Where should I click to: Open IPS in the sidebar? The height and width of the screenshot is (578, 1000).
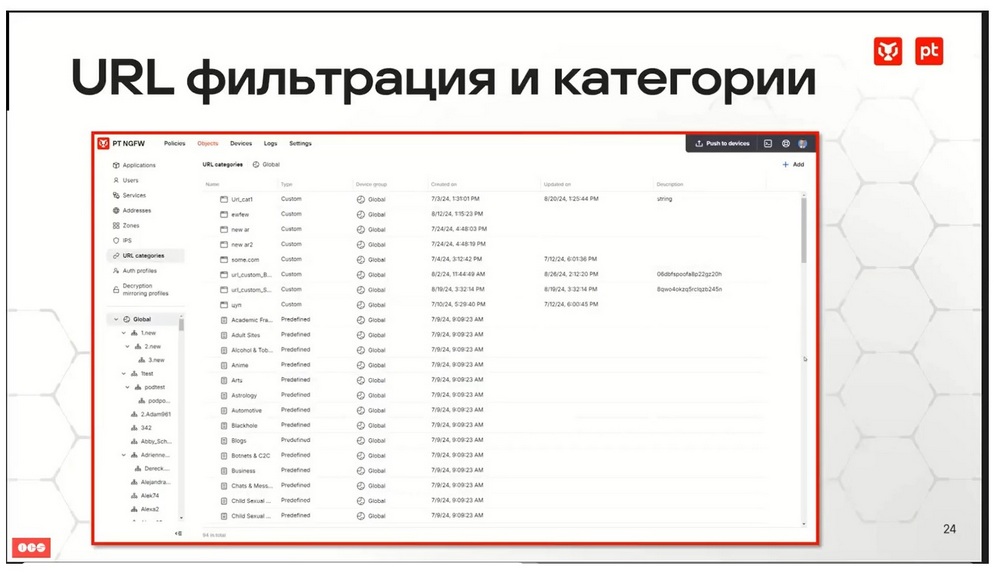tap(122, 241)
